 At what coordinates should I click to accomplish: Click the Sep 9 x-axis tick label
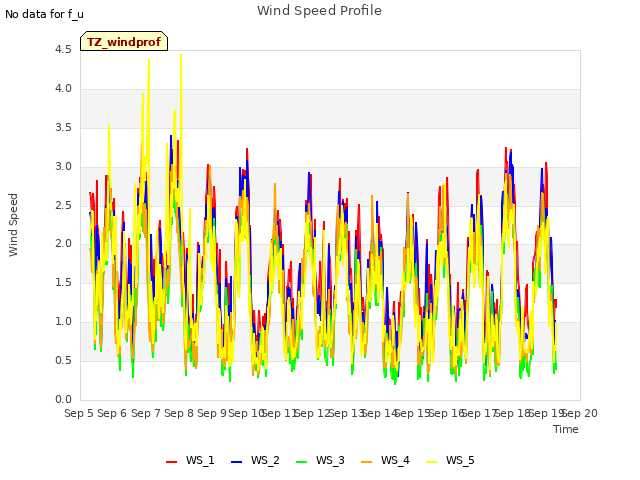212,413
